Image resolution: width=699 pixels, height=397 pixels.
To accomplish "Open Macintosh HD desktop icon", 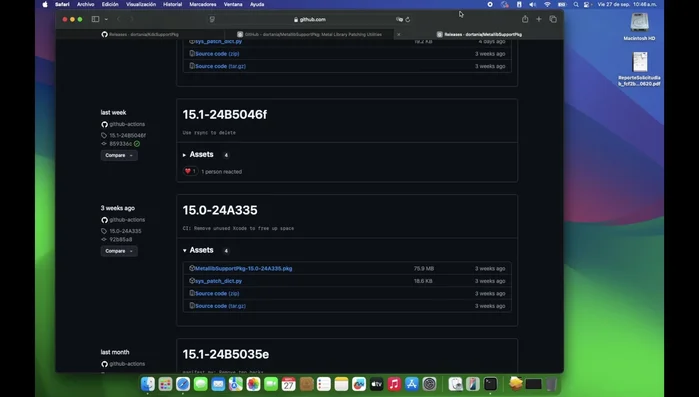I will pyautogui.click(x=639, y=27).
